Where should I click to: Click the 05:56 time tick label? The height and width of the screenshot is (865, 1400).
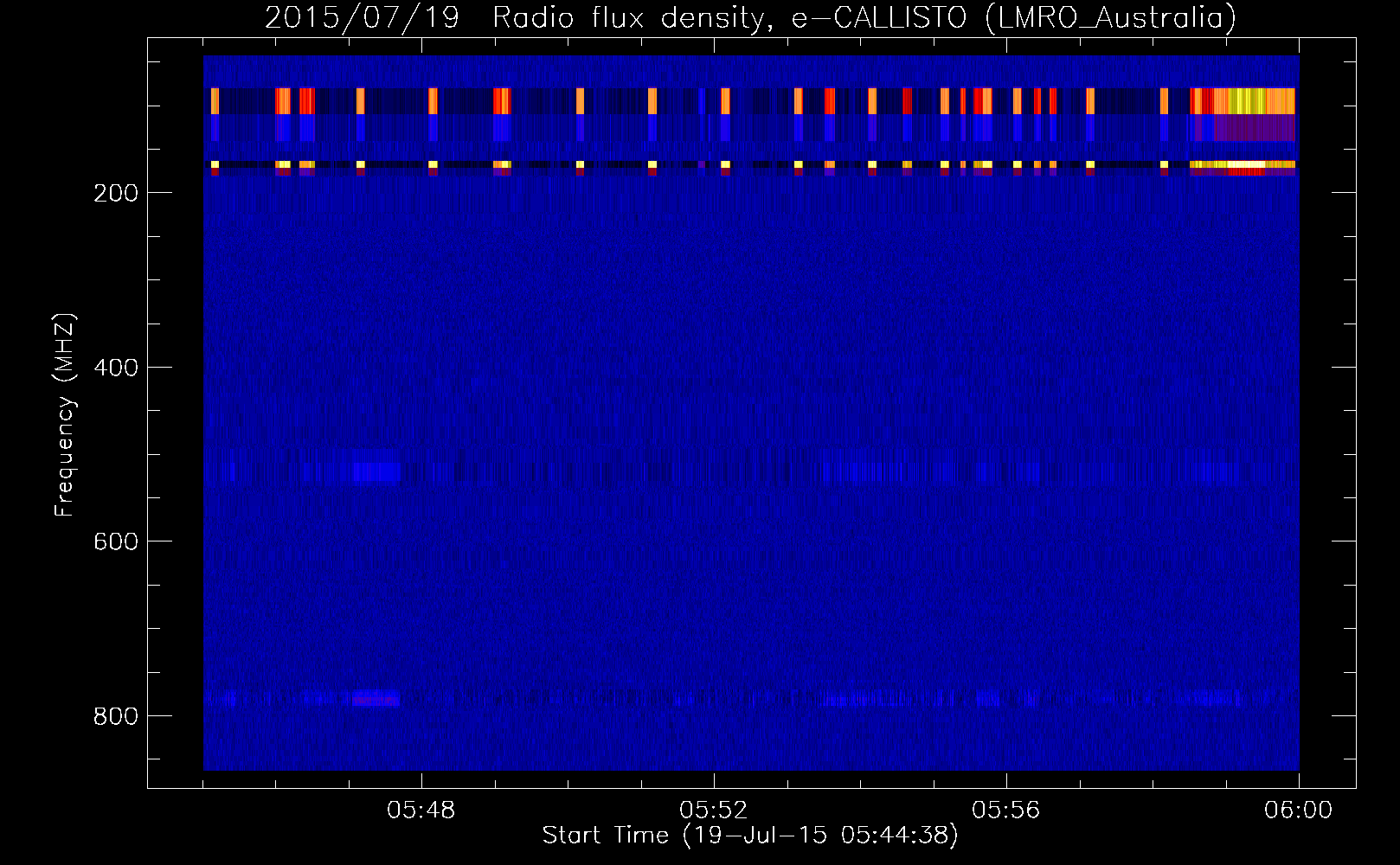click(1006, 811)
